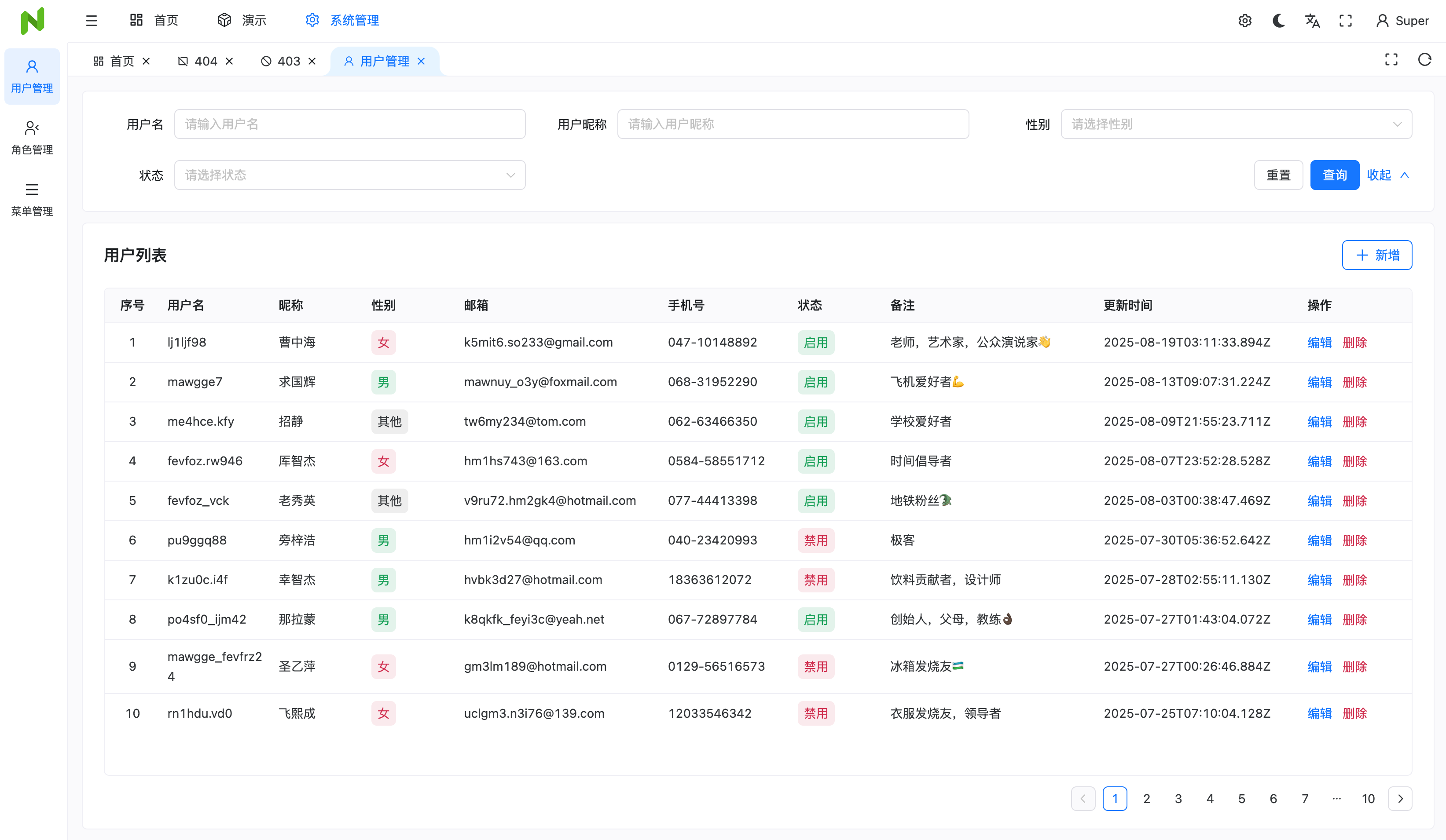Screen dimensions: 1446x840
Task: Open the 演示 demo menu icon
Action: (224, 19)
